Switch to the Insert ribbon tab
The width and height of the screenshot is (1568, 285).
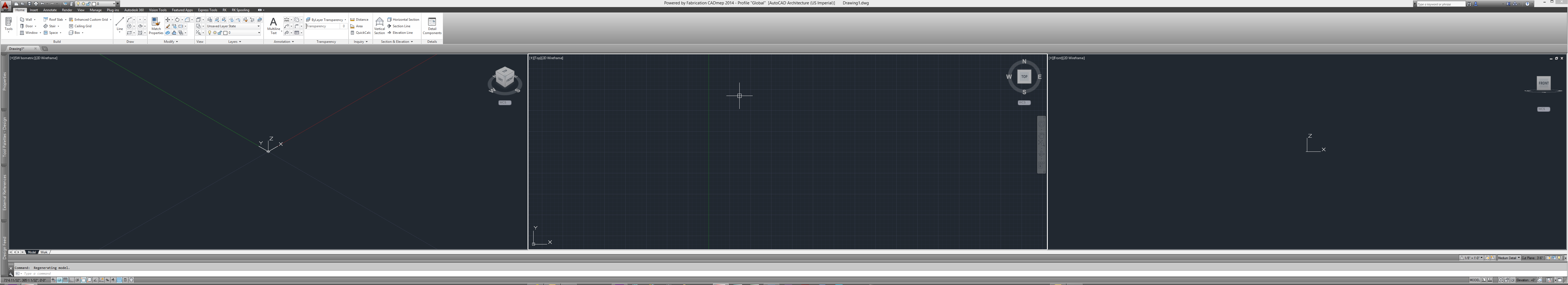click(x=33, y=10)
